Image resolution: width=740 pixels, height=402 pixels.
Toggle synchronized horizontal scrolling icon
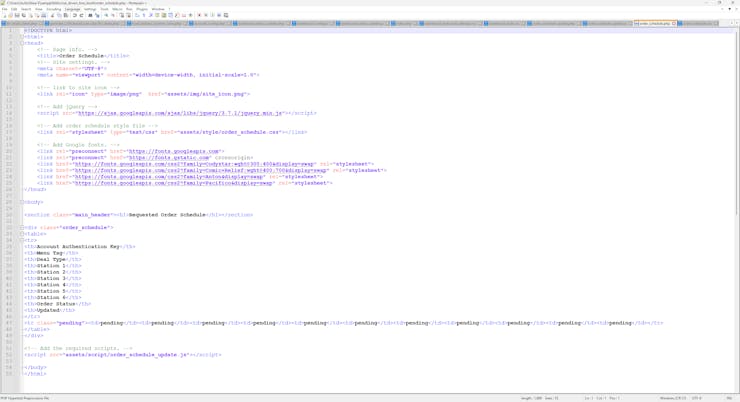coord(128,15)
